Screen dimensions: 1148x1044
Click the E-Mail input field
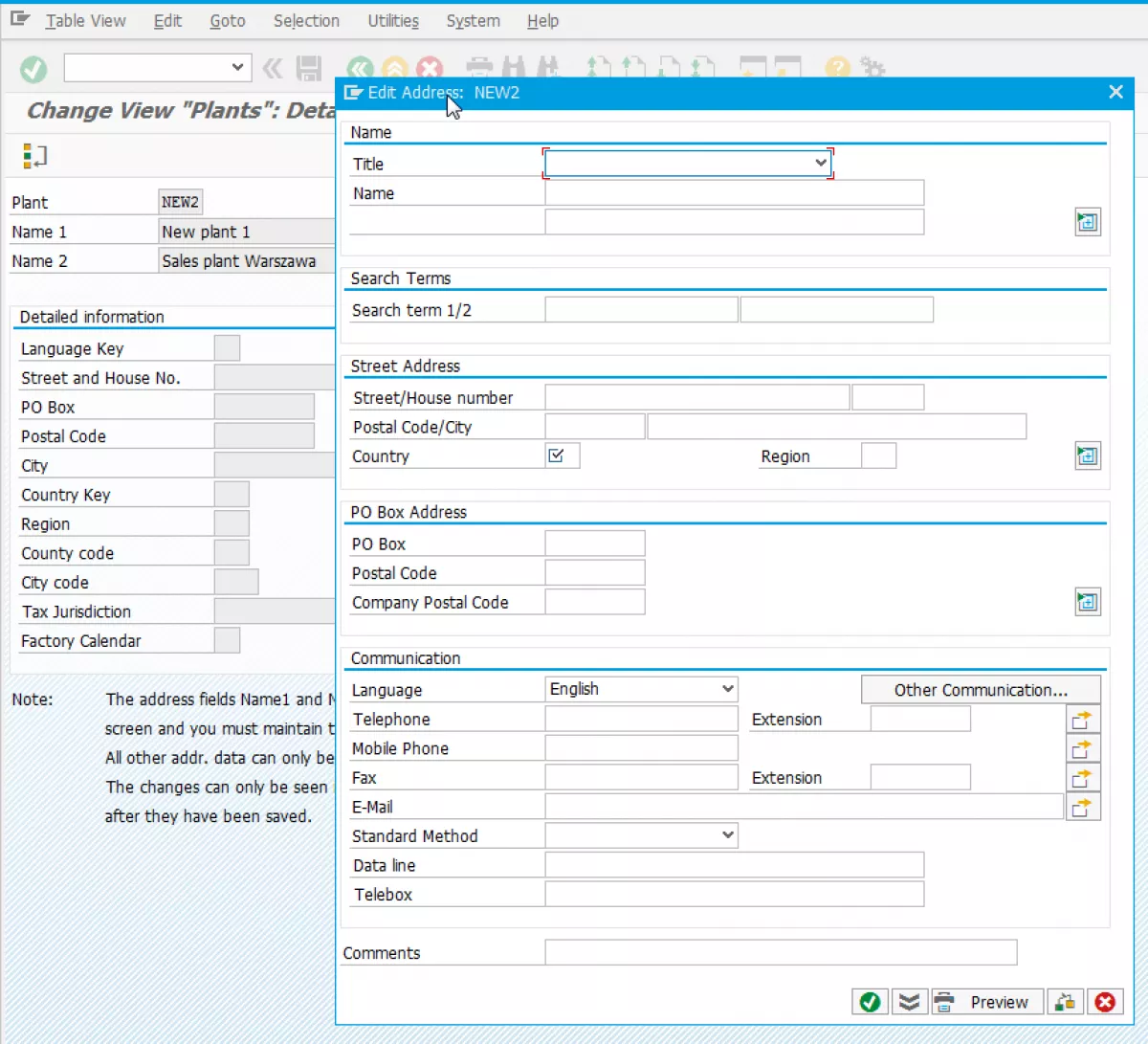[x=805, y=807]
